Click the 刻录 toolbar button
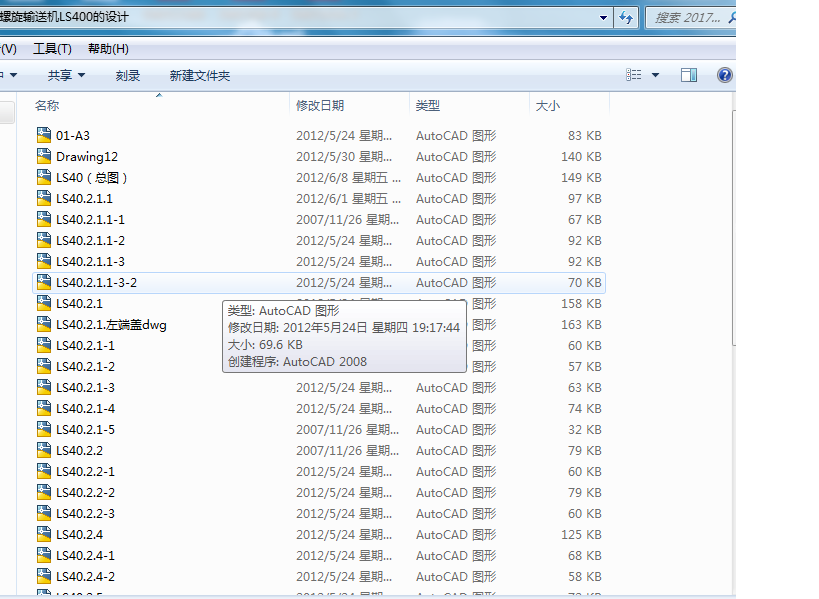 128,76
